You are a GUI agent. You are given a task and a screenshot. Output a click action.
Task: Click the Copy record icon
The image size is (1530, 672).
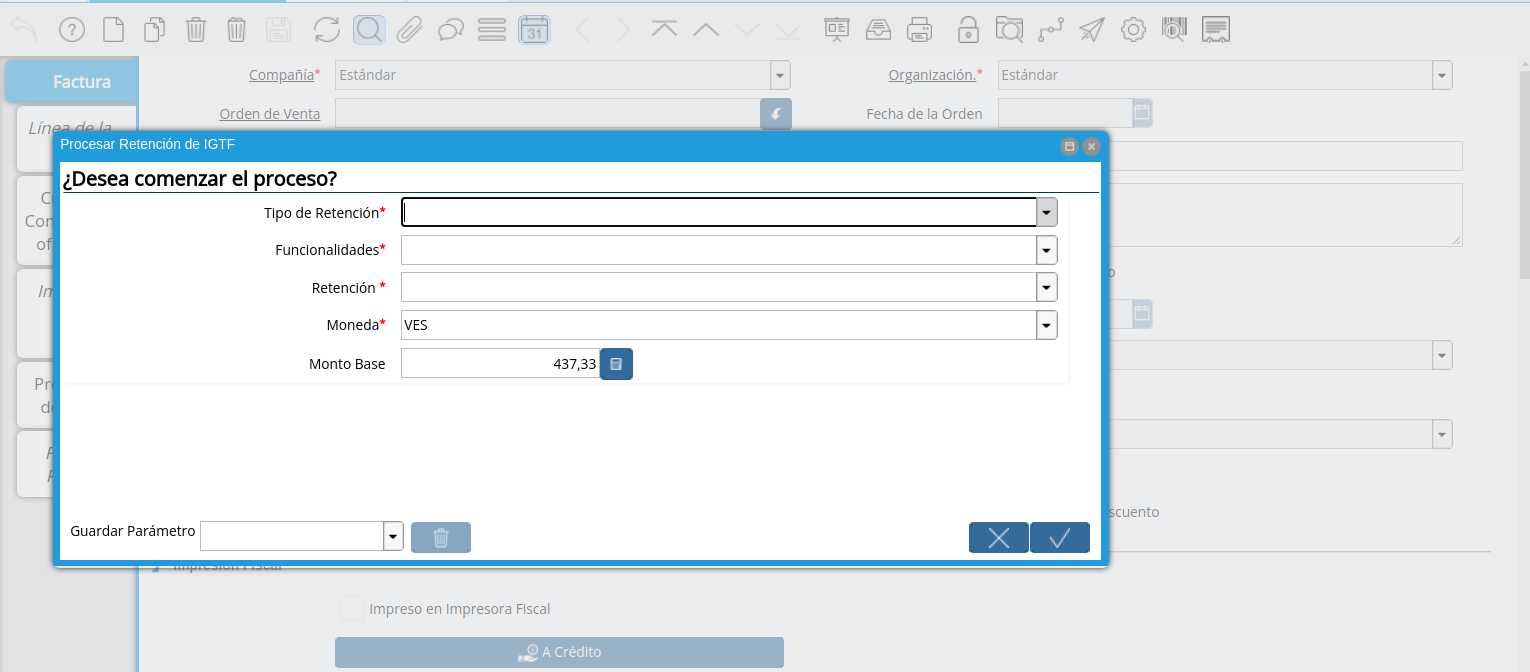pyautogui.click(x=154, y=30)
